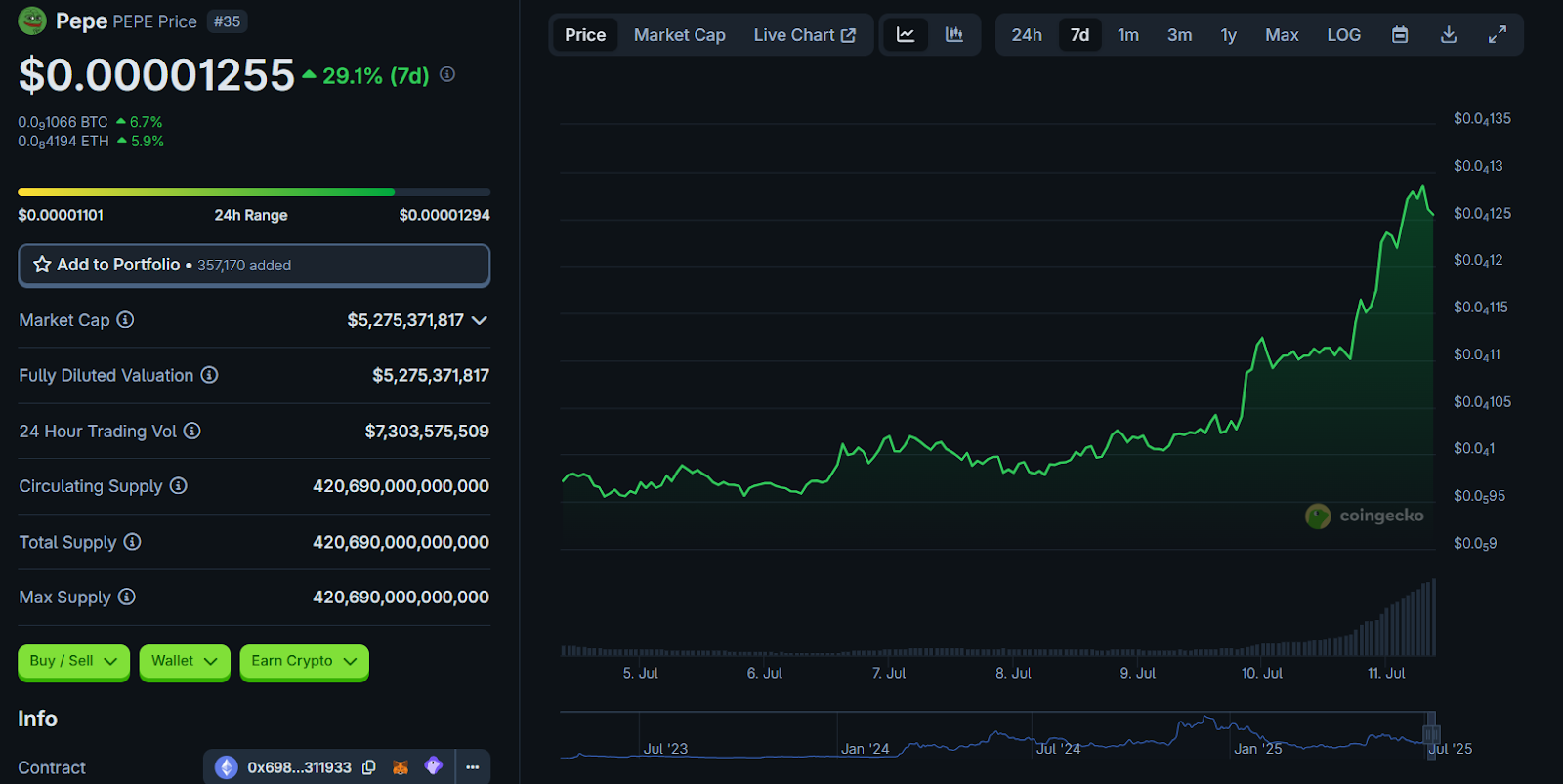The image size is (1563, 784).
Task: Click the 8. Jul date axis label
Action: coord(1013,673)
